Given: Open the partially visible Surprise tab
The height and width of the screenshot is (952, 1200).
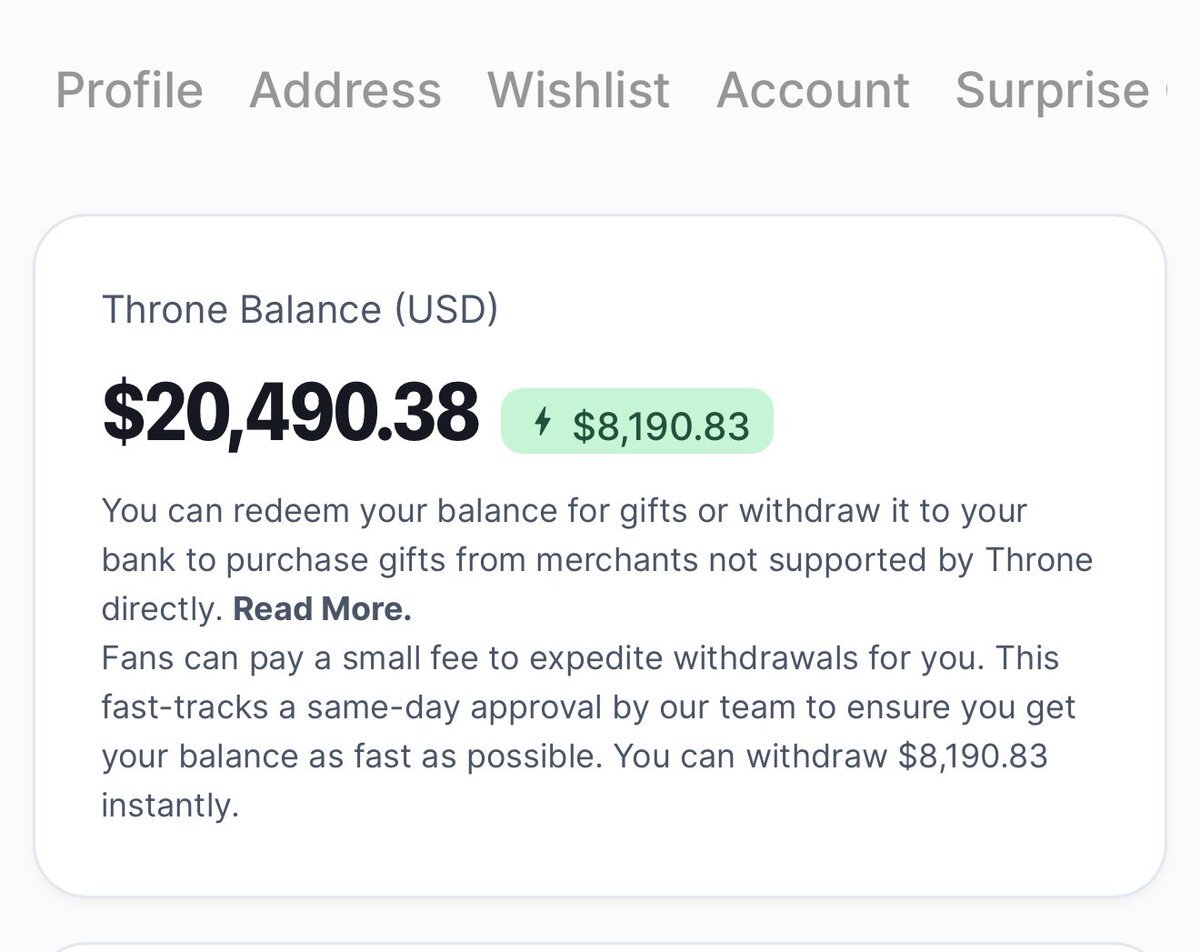Looking at the screenshot, I should (x=1052, y=90).
